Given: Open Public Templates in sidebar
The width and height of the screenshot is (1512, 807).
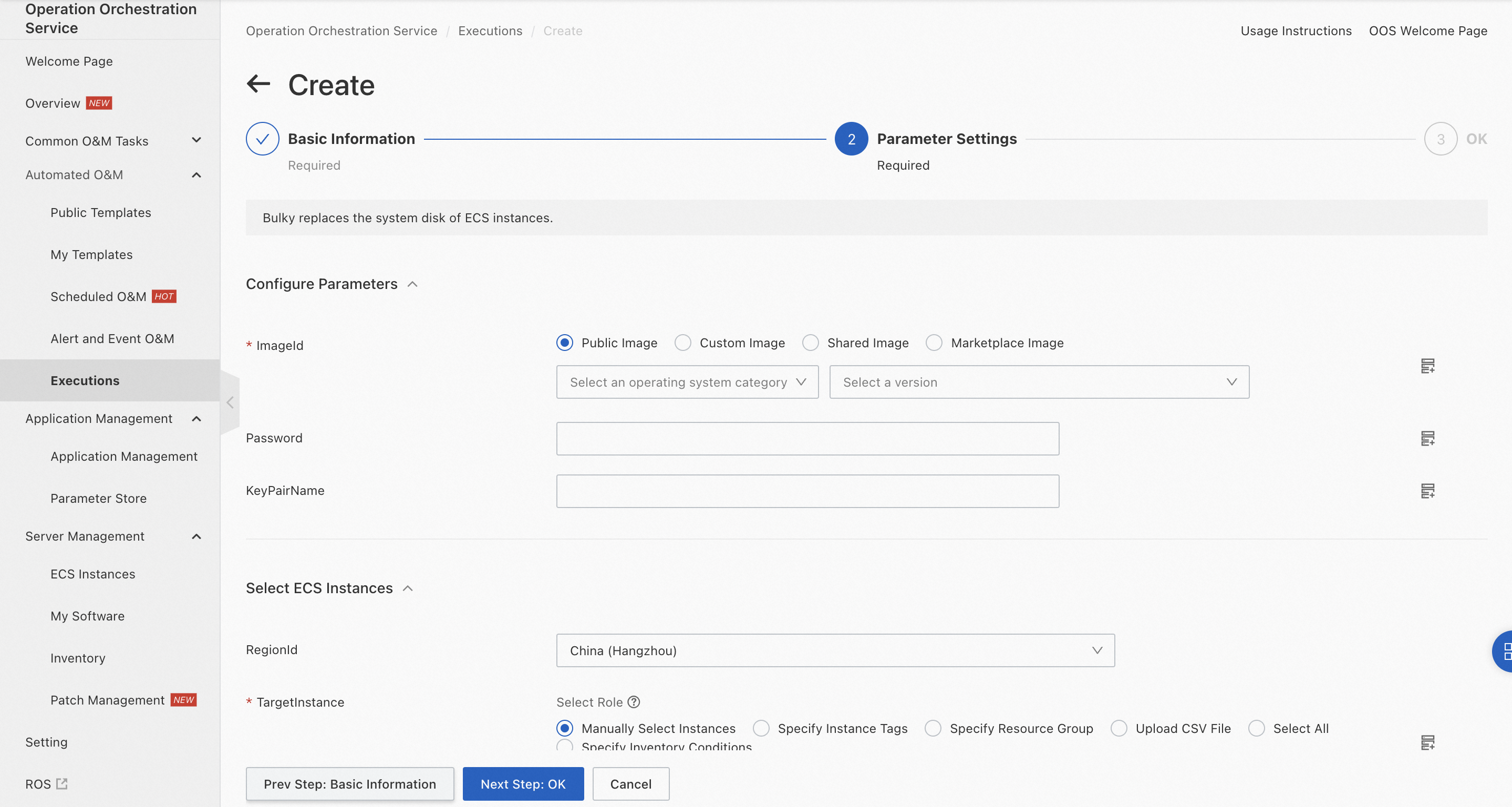Looking at the screenshot, I should (x=100, y=212).
